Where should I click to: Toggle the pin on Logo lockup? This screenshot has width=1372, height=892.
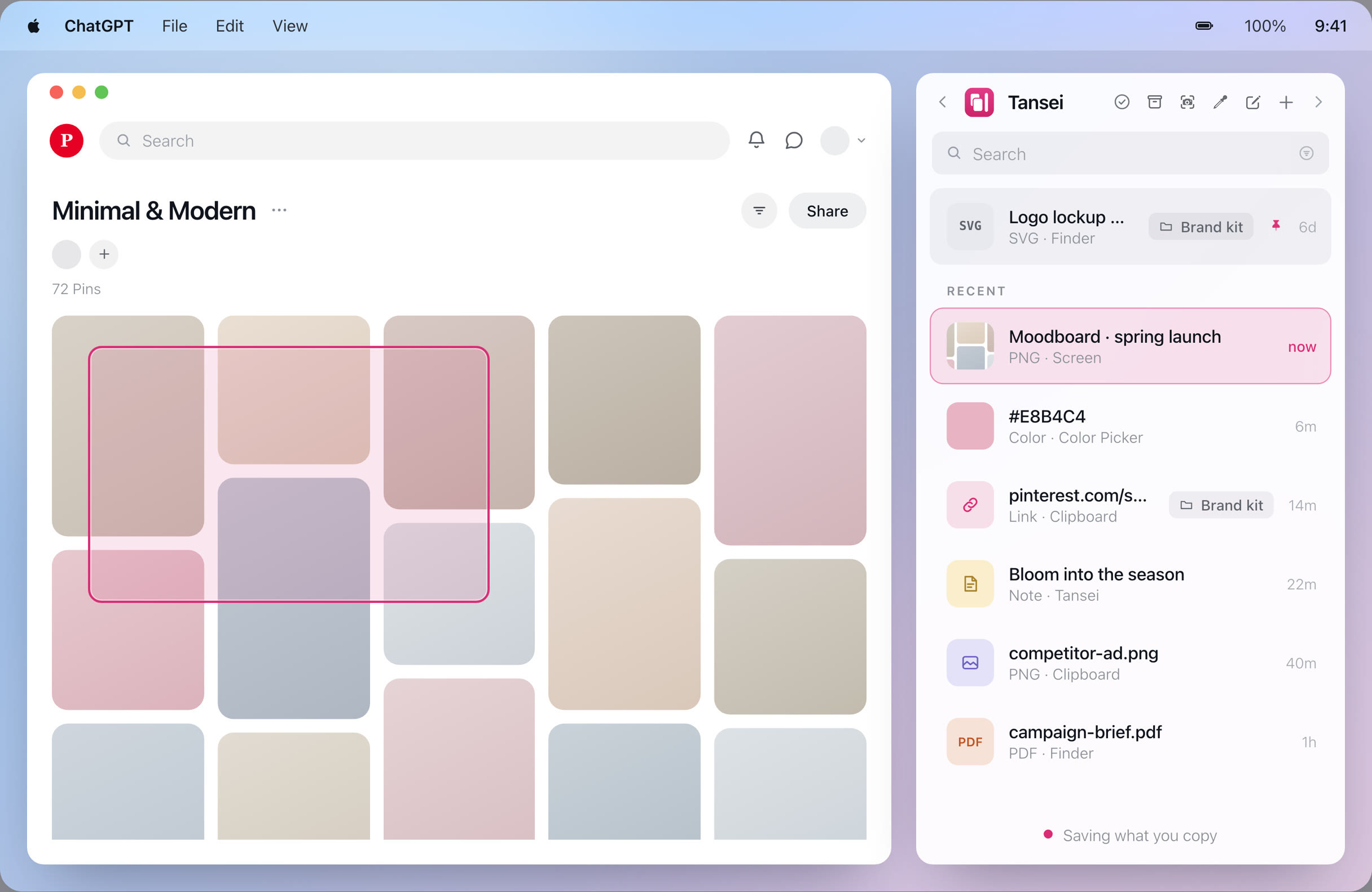tap(1276, 226)
